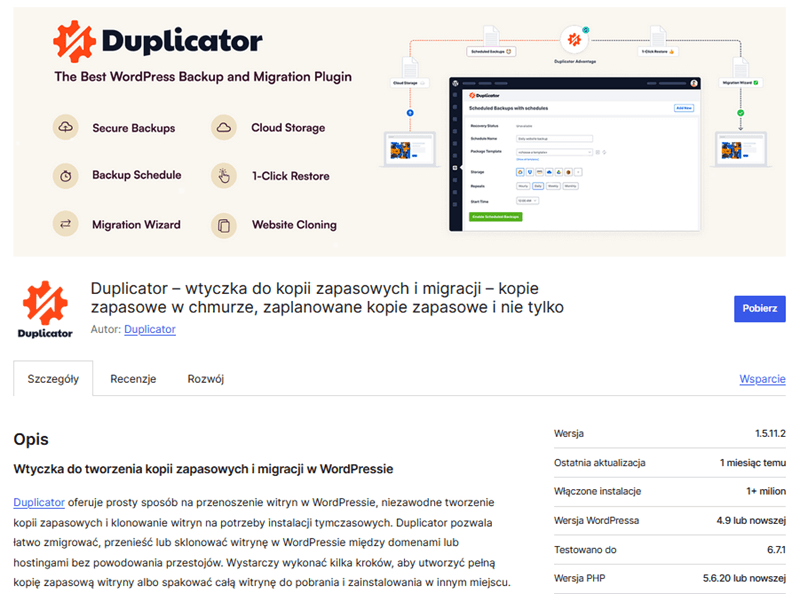Image resolution: width=800 pixels, height=594 pixels.
Task: Enable the Weekly repeat option
Action: [553, 186]
